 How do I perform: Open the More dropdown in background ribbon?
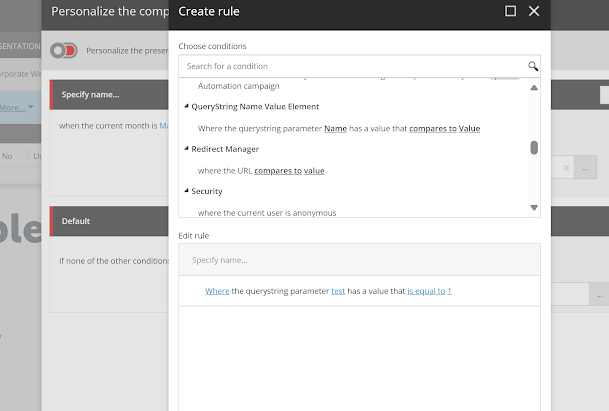point(17,108)
